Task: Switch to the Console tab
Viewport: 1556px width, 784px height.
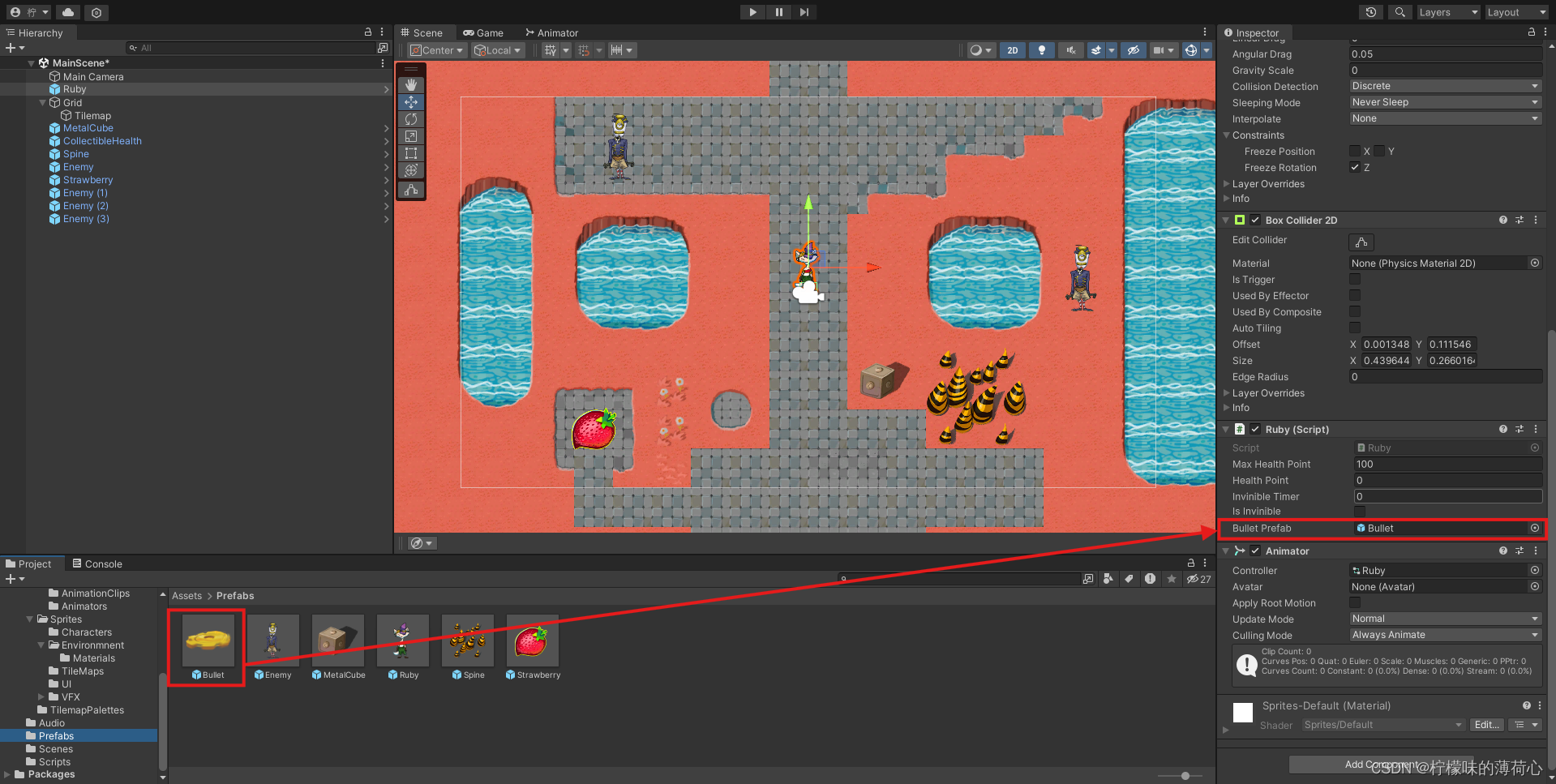Action: (x=97, y=564)
